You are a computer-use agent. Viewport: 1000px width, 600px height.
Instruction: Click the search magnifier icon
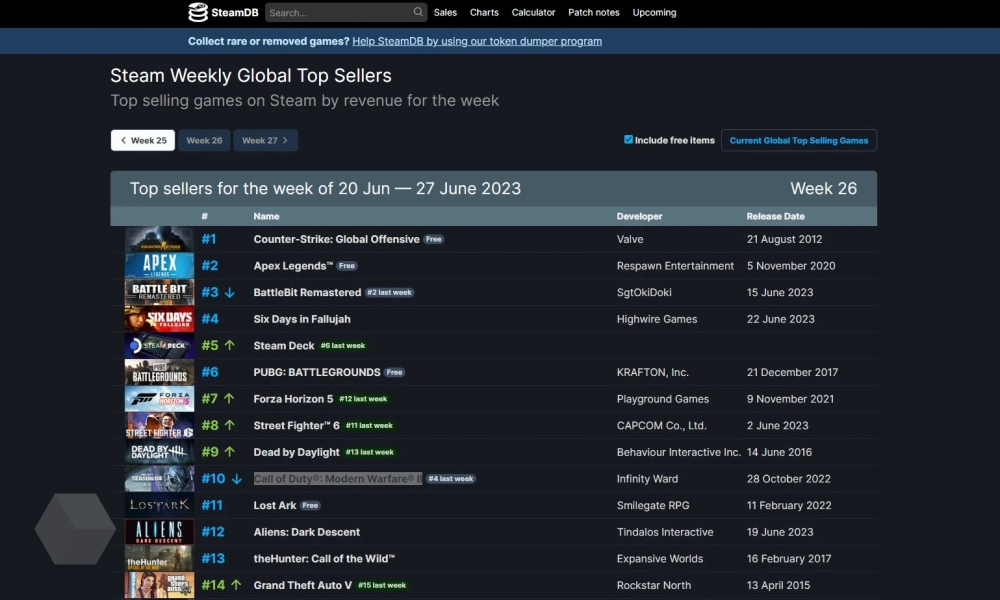point(418,13)
